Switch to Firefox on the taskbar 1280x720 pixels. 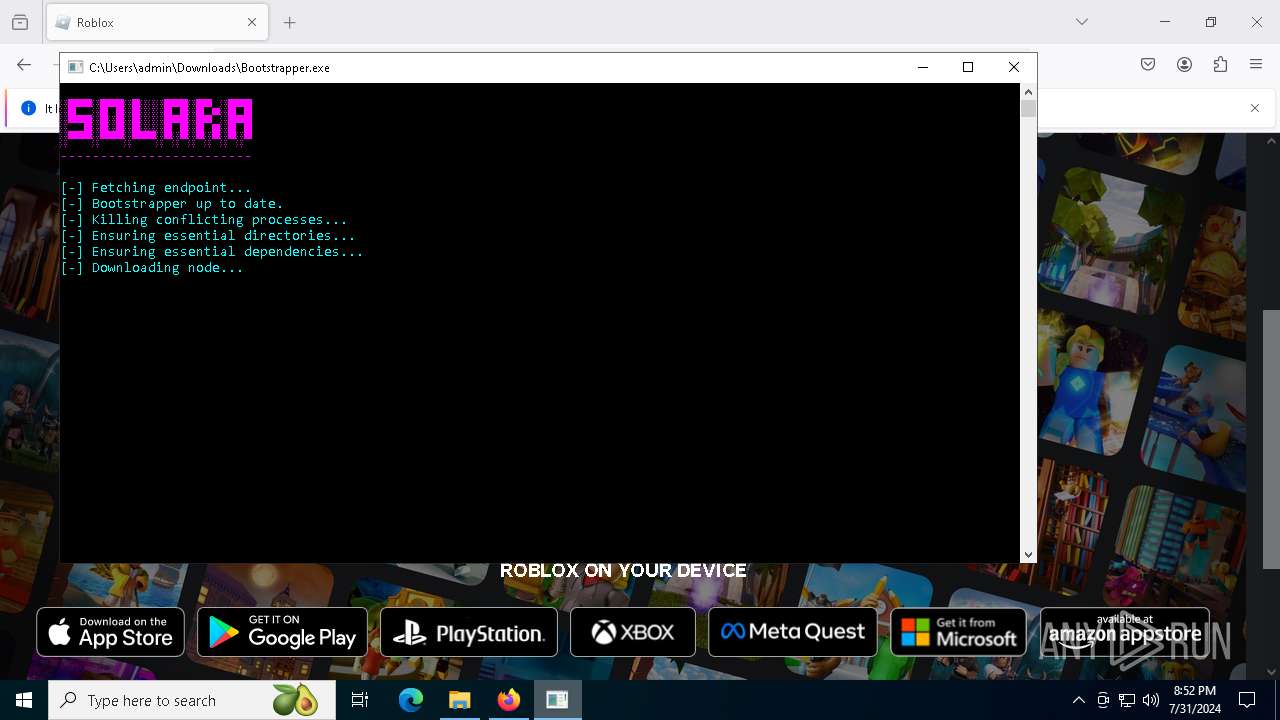point(508,700)
